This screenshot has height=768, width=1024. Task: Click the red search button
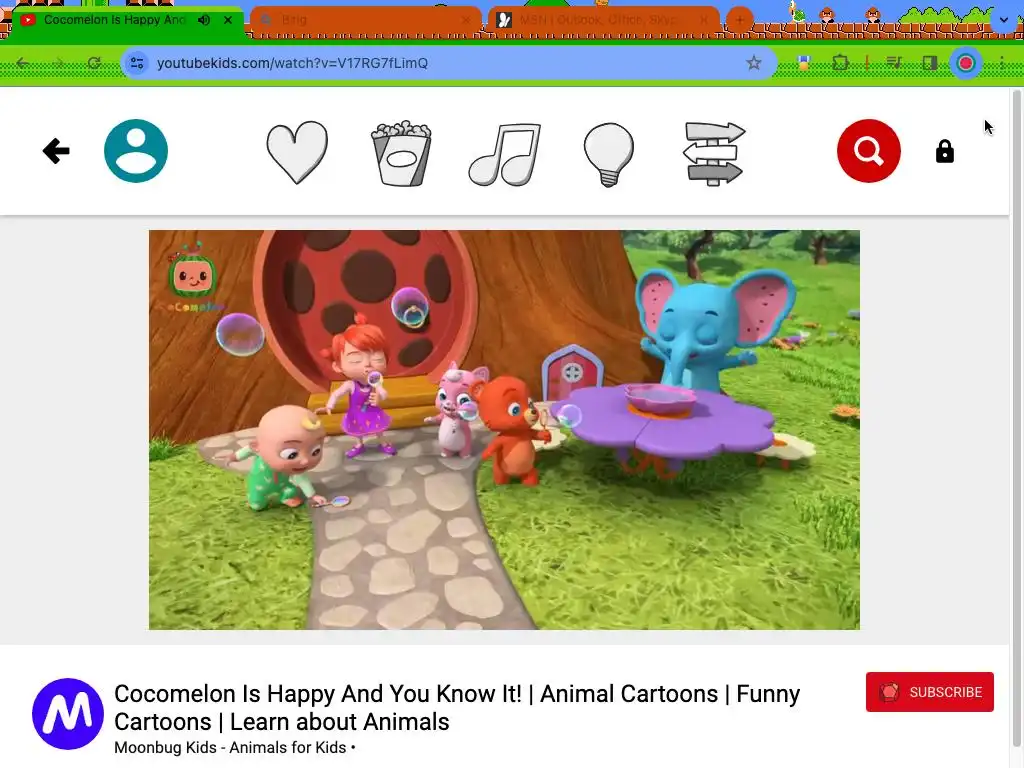[x=869, y=151]
